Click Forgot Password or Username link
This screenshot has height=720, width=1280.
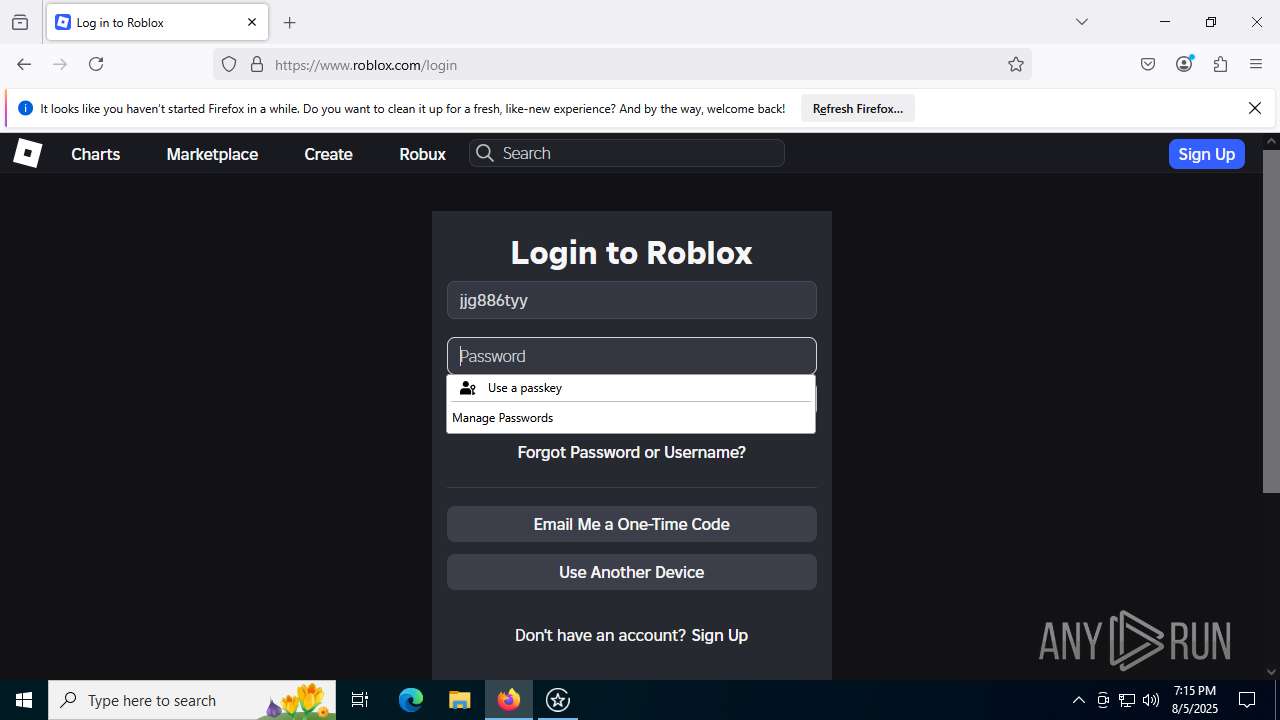[x=632, y=452]
